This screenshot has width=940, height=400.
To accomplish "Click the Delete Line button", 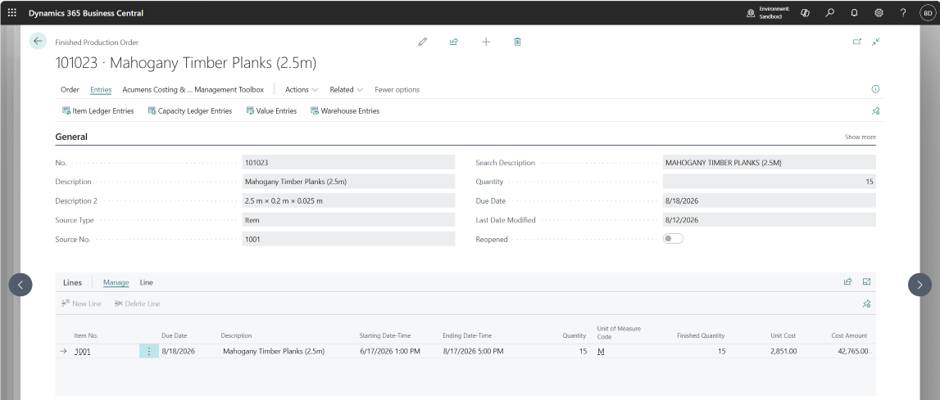I will pos(137,304).
